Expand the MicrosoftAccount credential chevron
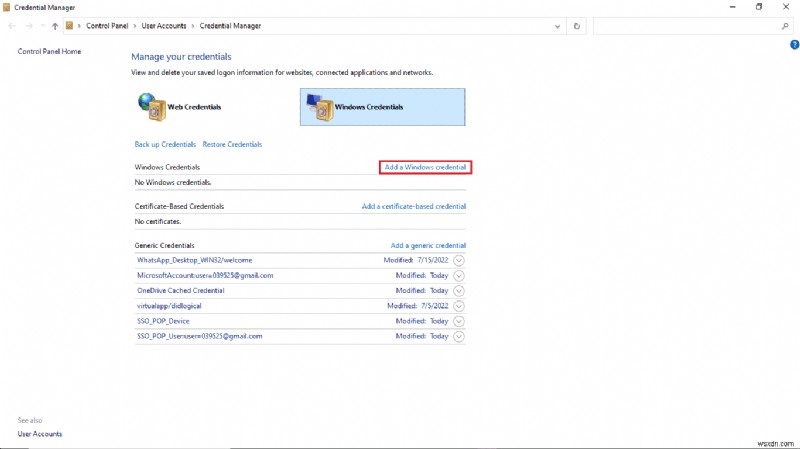This screenshot has width=800, height=449. [x=459, y=276]
